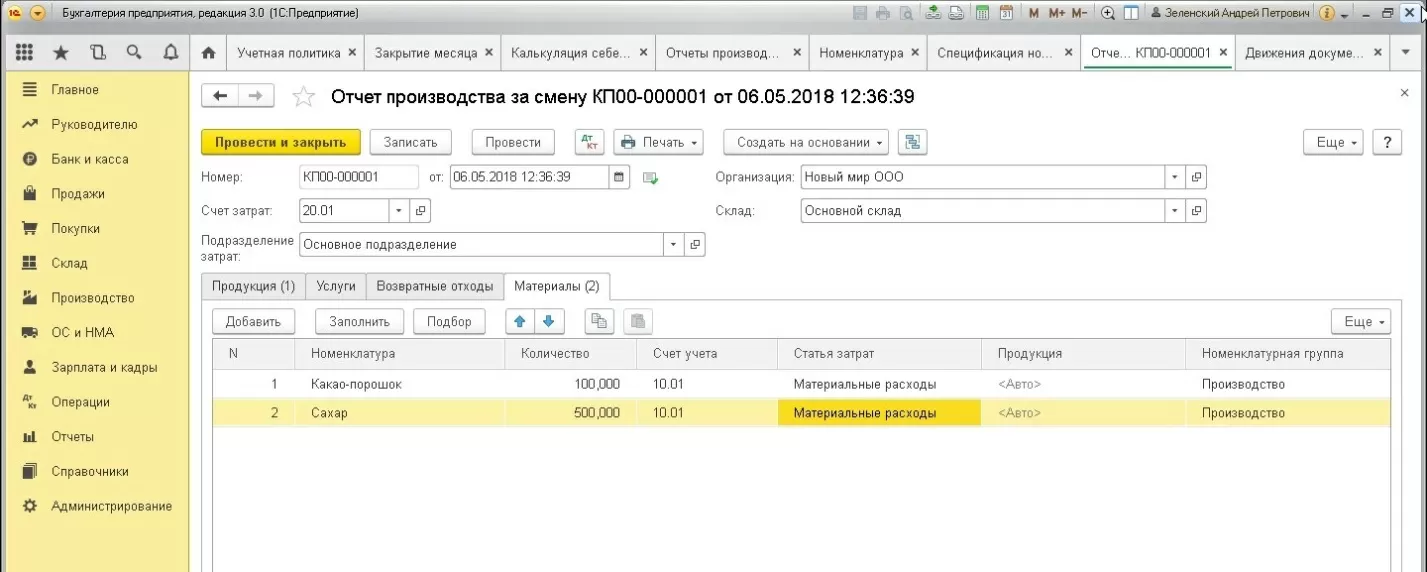Screen dimensions: 1427x572
Task: Open the calculator icon in title bar
Action: pos(983,13)
